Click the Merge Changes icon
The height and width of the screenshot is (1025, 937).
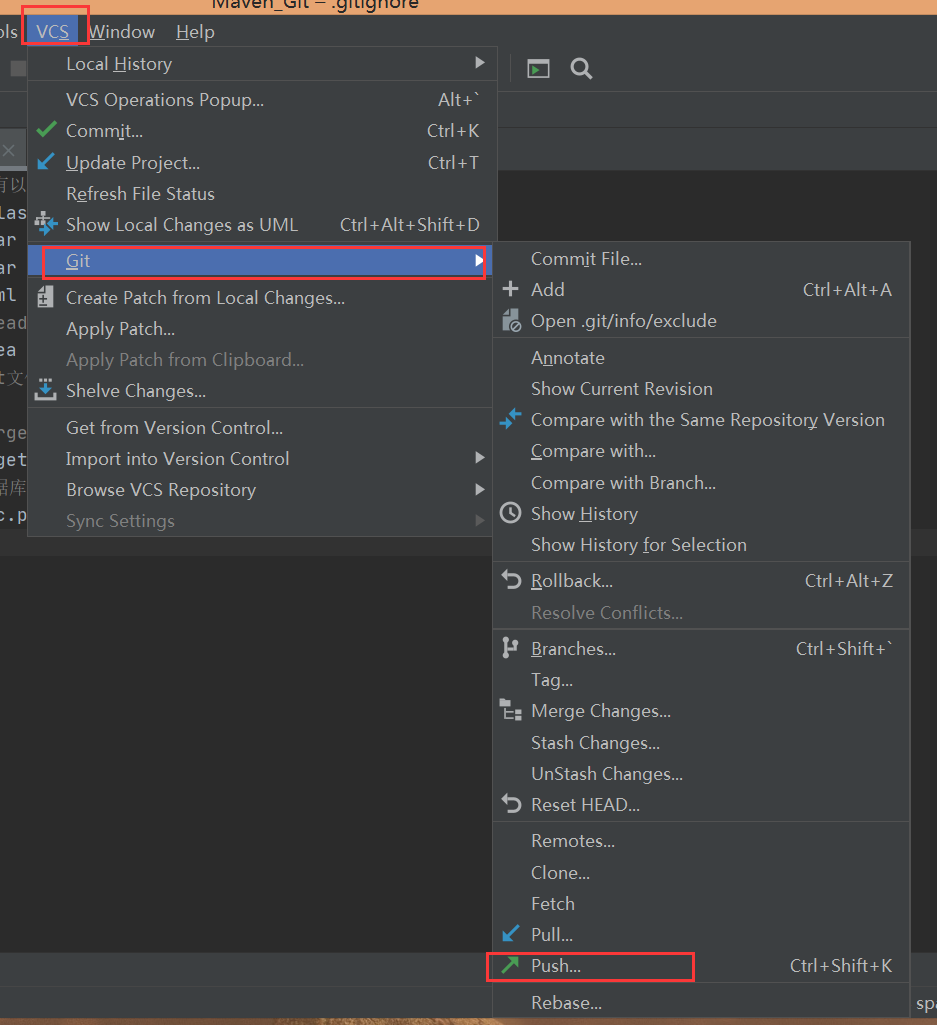click(x=511, y=710)
